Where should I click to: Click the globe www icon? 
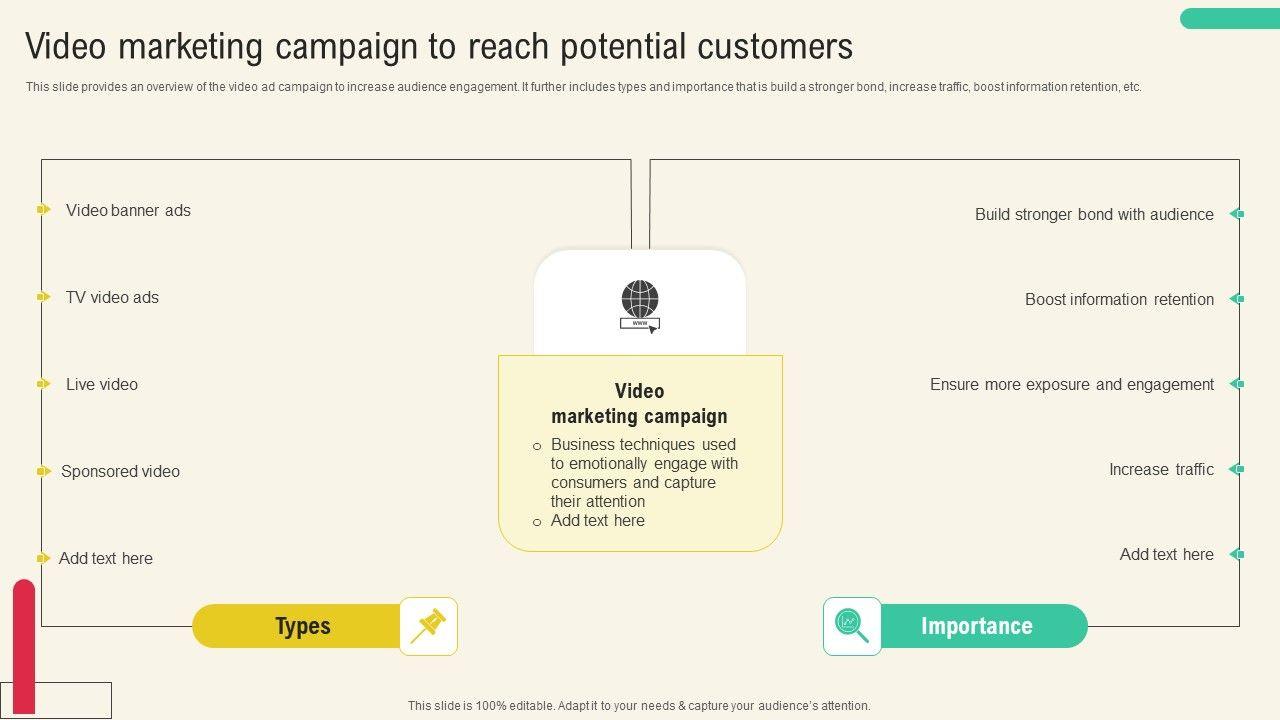640,305
